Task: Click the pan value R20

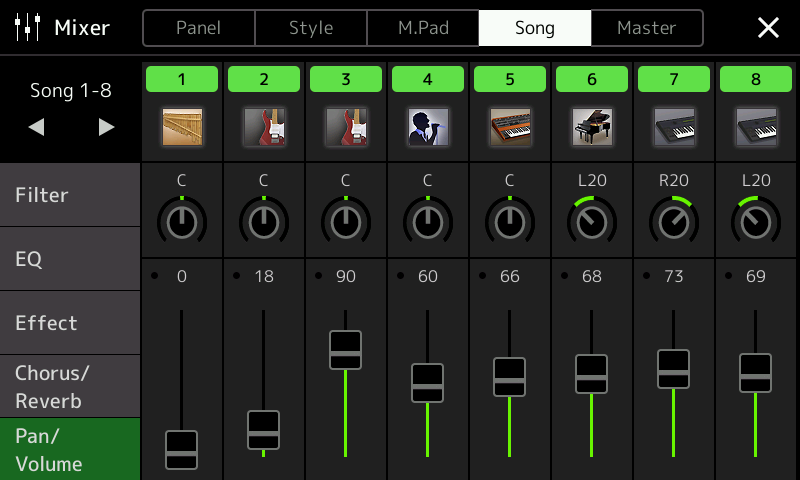Action: pos(674,180)
